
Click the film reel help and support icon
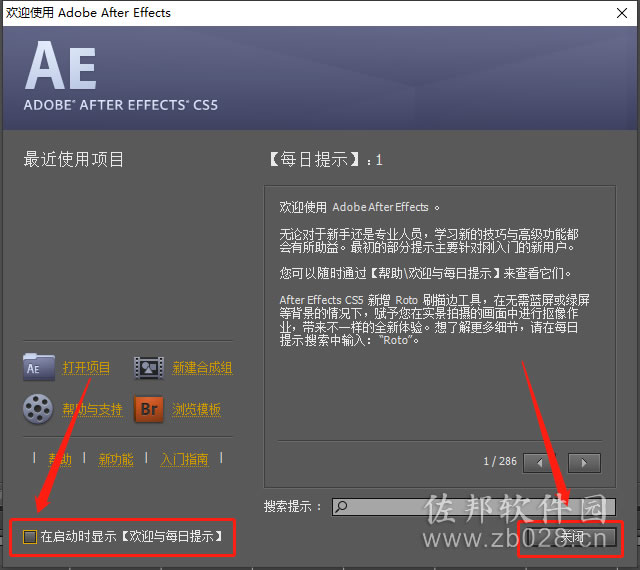[x=38, y=409]
